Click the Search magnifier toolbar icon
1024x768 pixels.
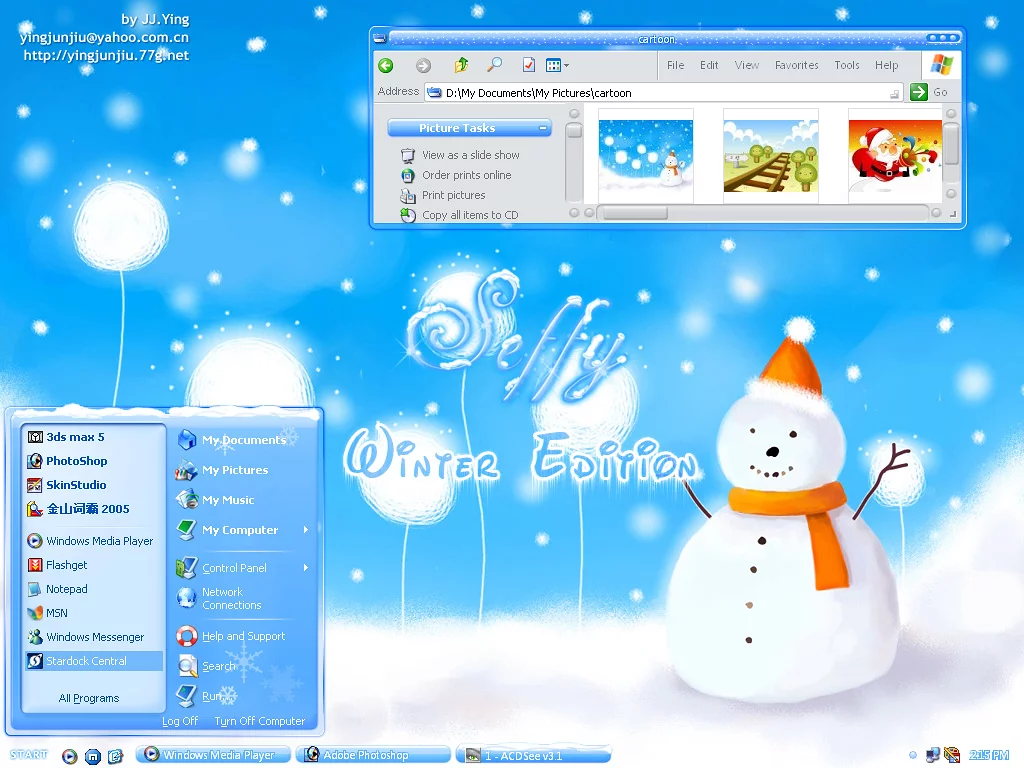pyautogui.click(x=494, y=66)
